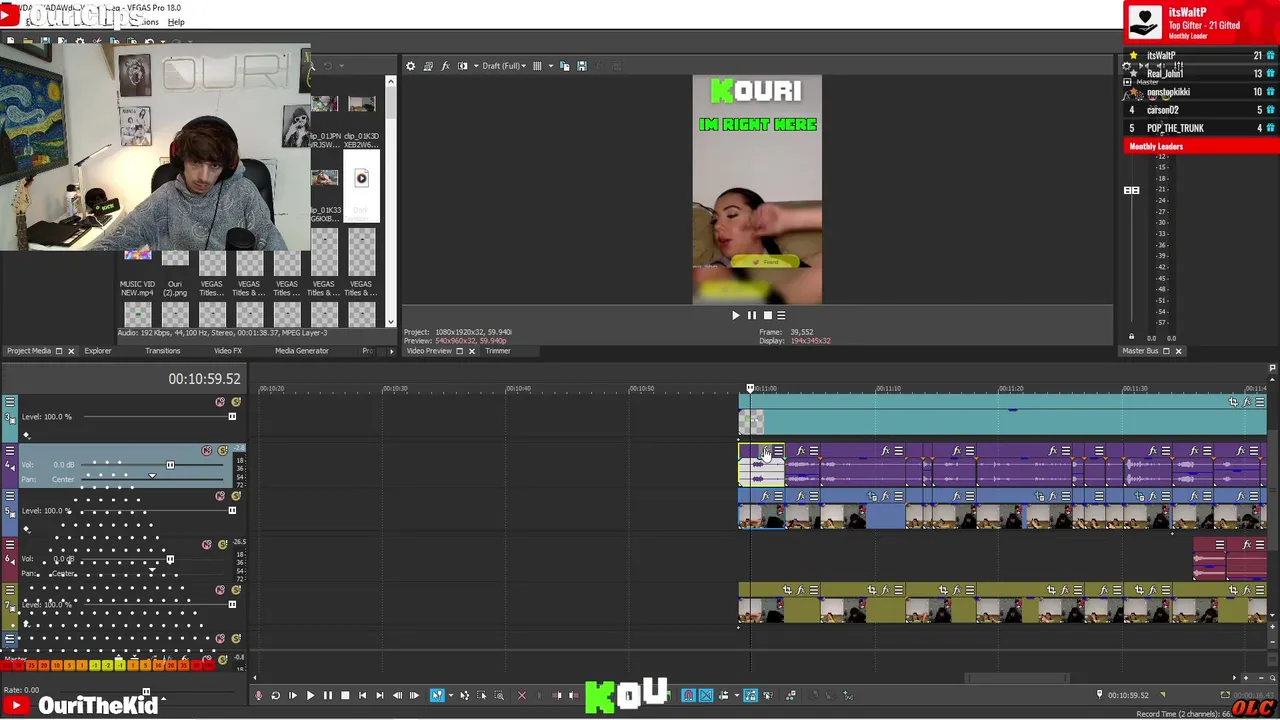Open the Draft (Full) preview quality dropdown
Viewport: 1280px width, 720px height.
tap(504, 66)
